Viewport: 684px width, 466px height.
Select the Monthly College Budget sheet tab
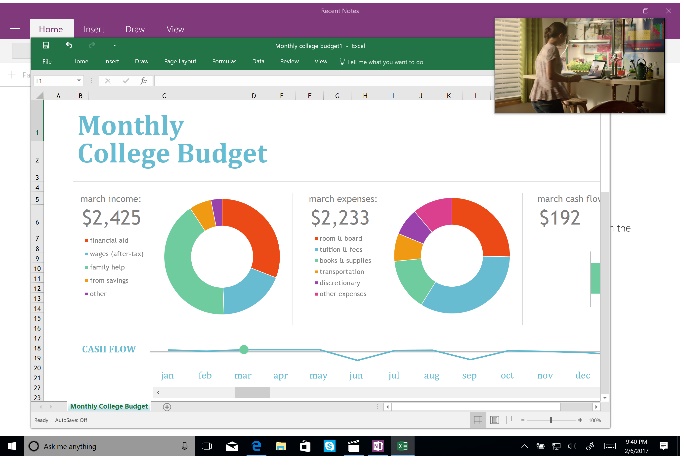tap(109, 406)
